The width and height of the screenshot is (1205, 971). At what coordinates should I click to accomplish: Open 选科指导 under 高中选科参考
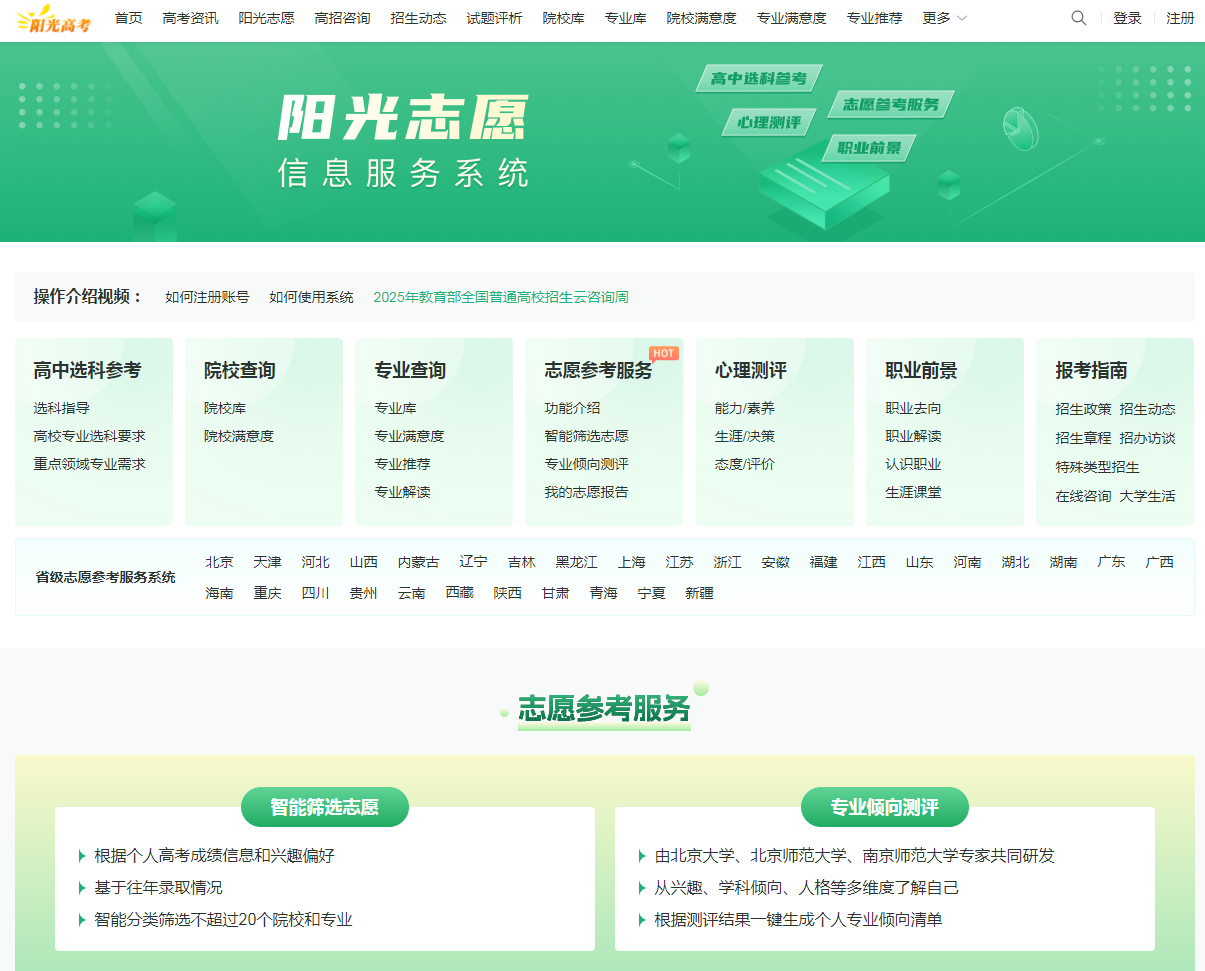(61, 408)
